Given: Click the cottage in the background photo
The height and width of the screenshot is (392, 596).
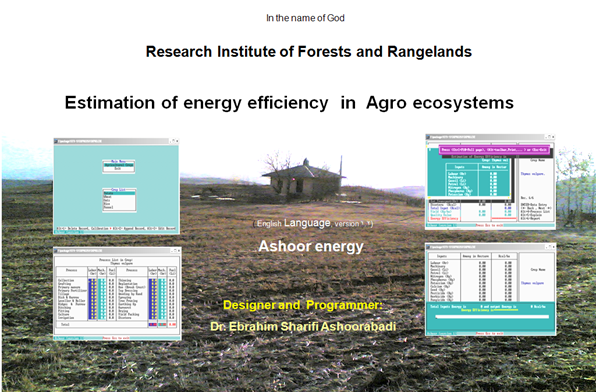Looking at the screenshot, I should click(305, 180).
